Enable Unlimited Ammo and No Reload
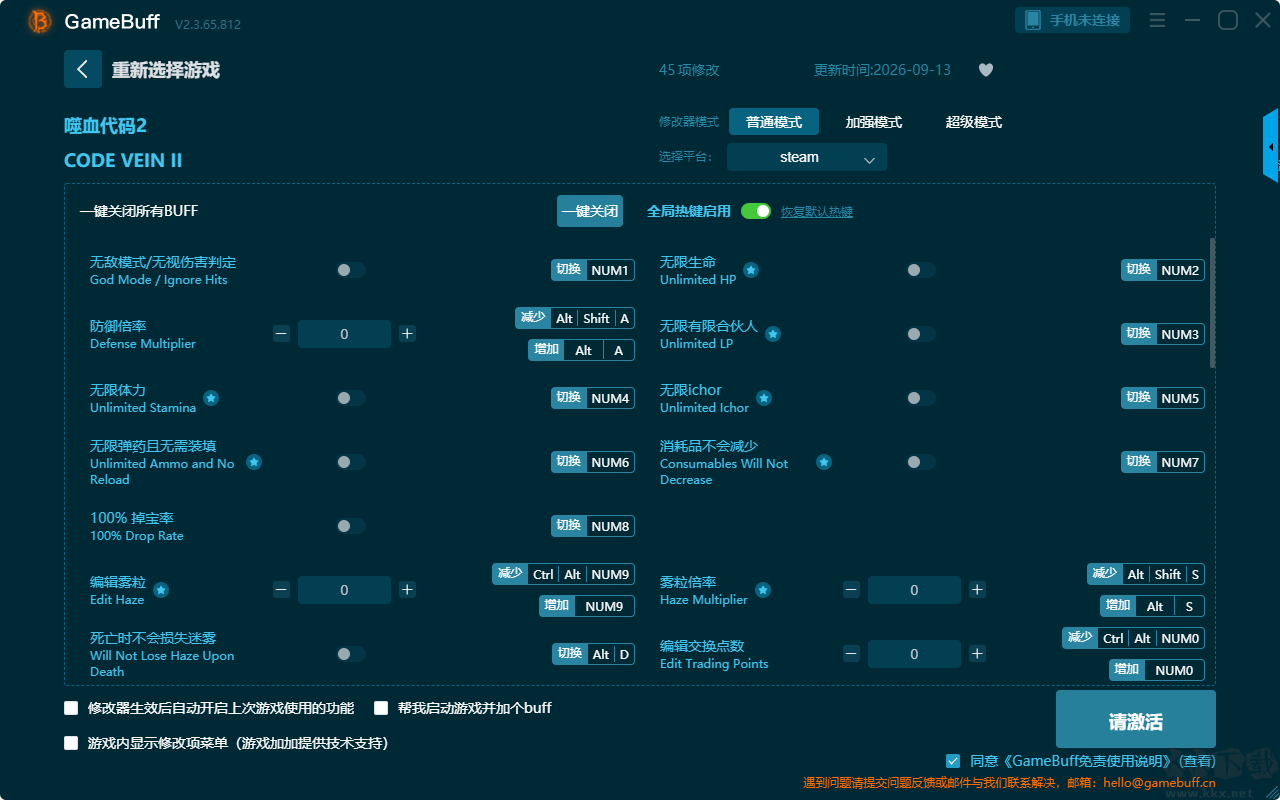 coord(351,462)
